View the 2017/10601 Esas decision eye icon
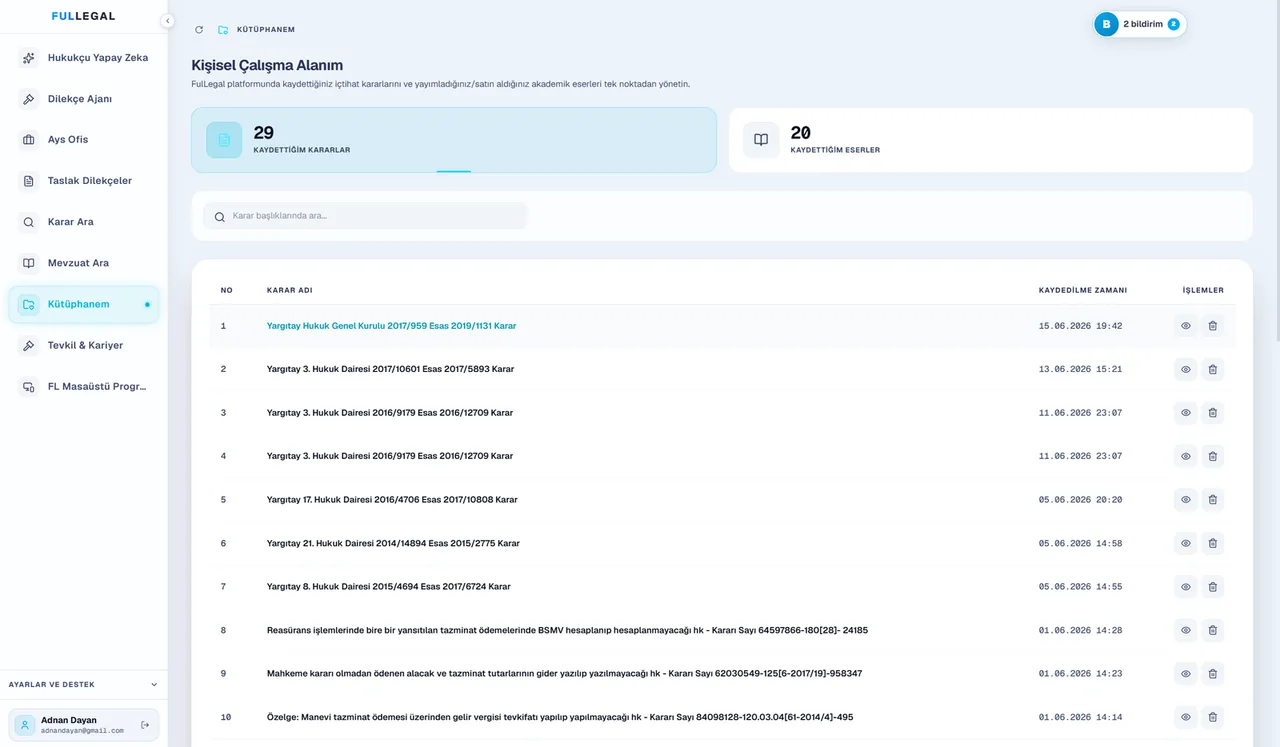Screen dimensions: 1280x747 pyautogui.click(x=1186, y=369)
